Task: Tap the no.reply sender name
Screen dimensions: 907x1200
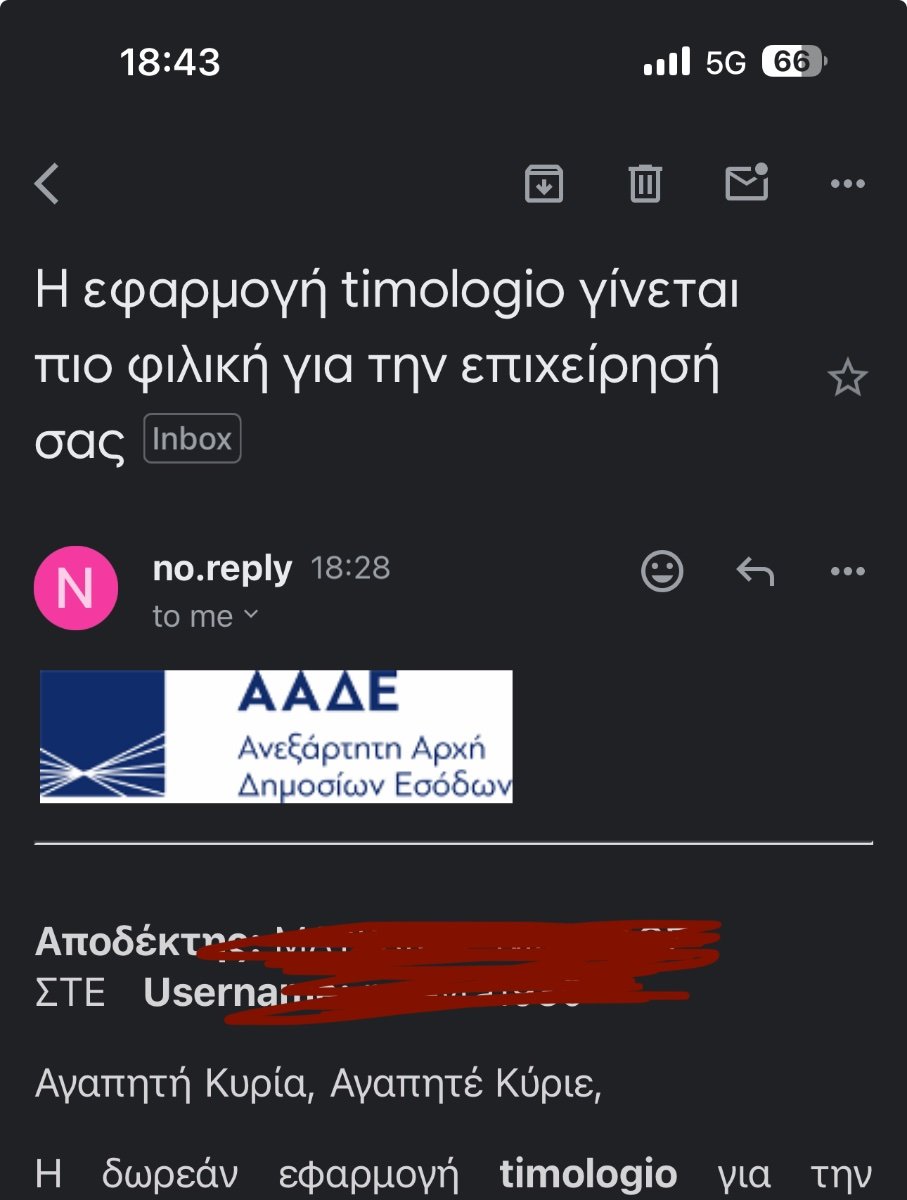Action: click(x=222, y=569)
